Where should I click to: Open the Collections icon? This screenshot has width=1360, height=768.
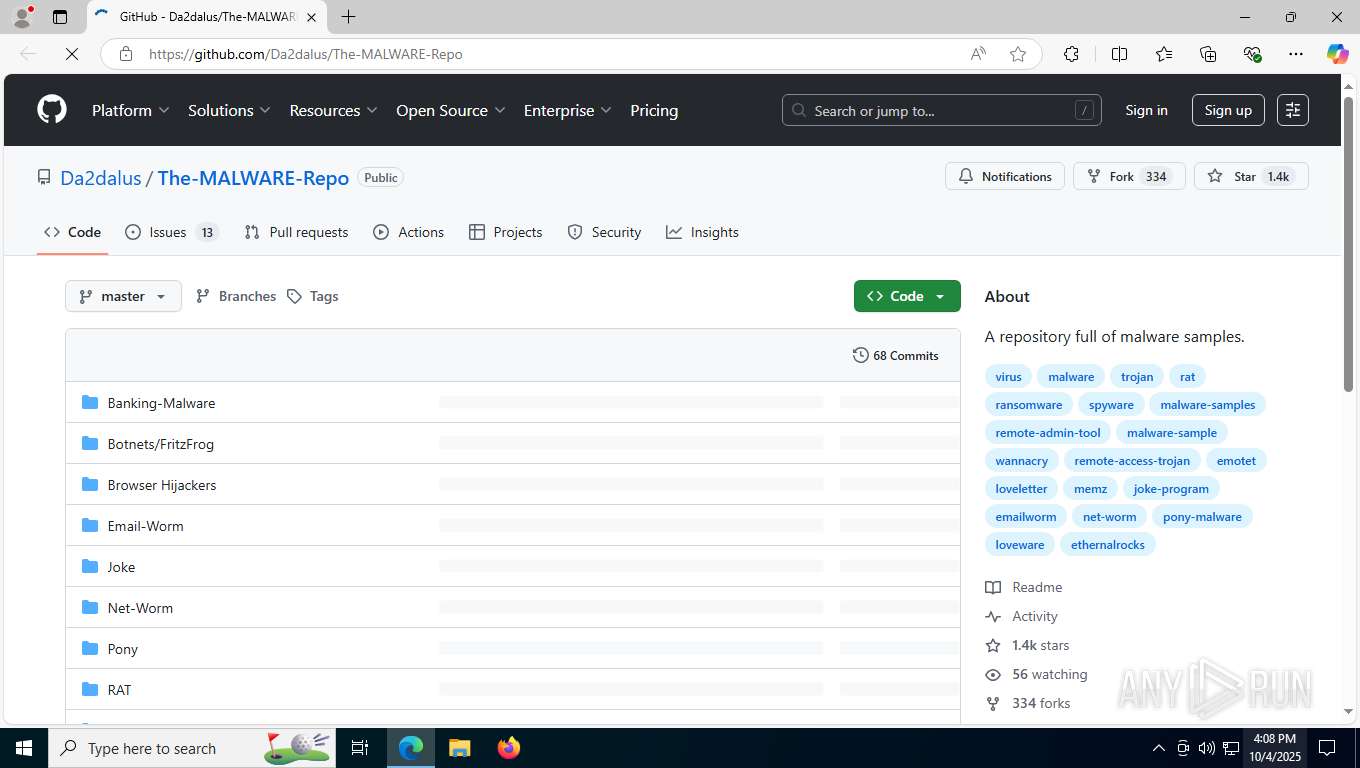1208,54
